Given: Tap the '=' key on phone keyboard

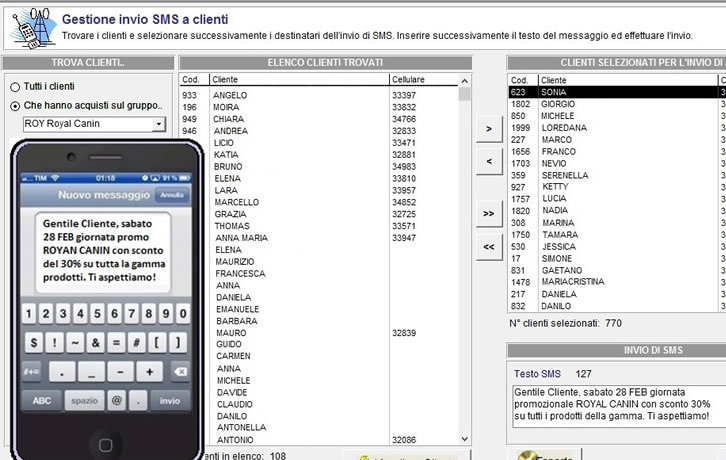Looking at the screenshot, I should click(x=116, y=343).
